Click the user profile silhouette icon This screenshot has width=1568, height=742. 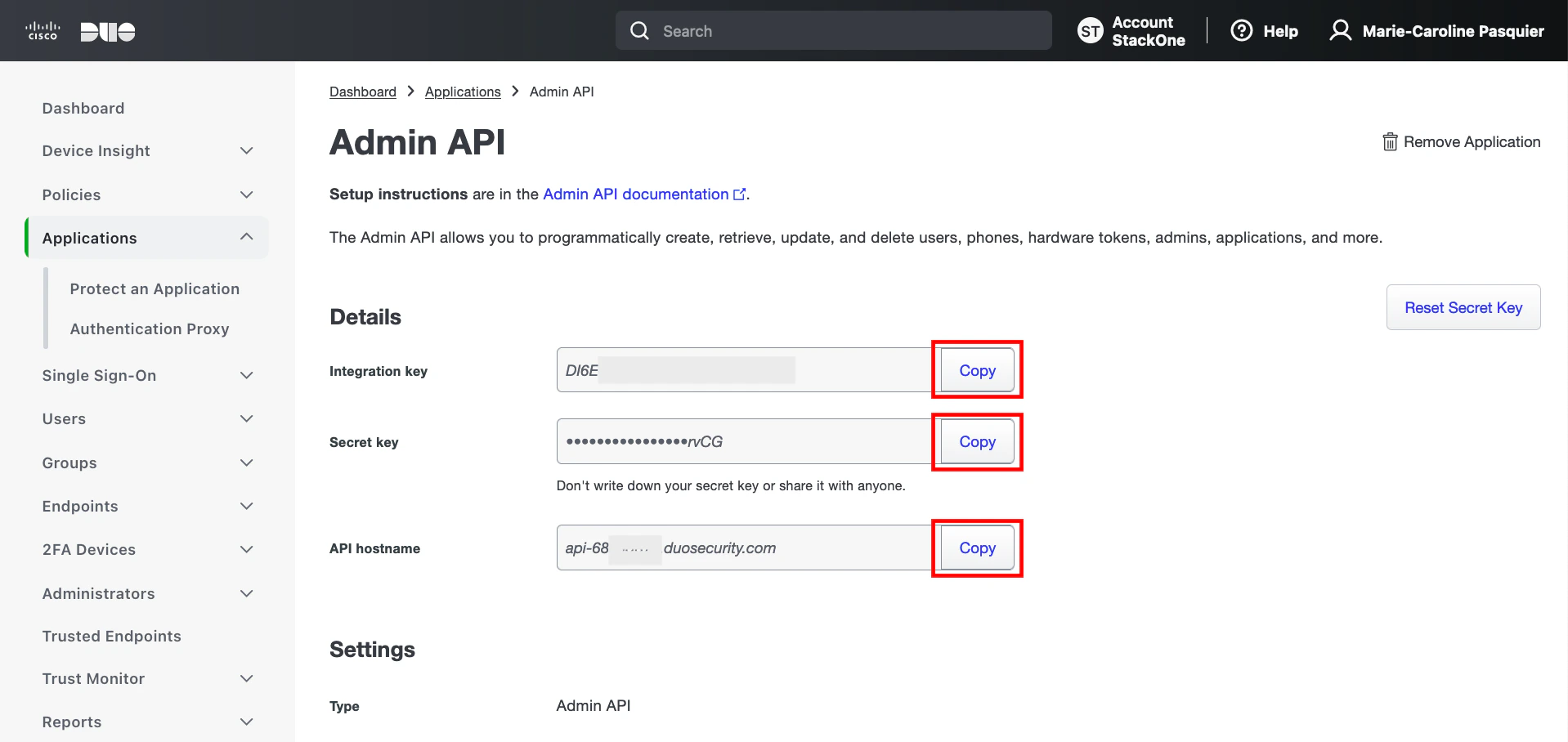pos(1341,31)
